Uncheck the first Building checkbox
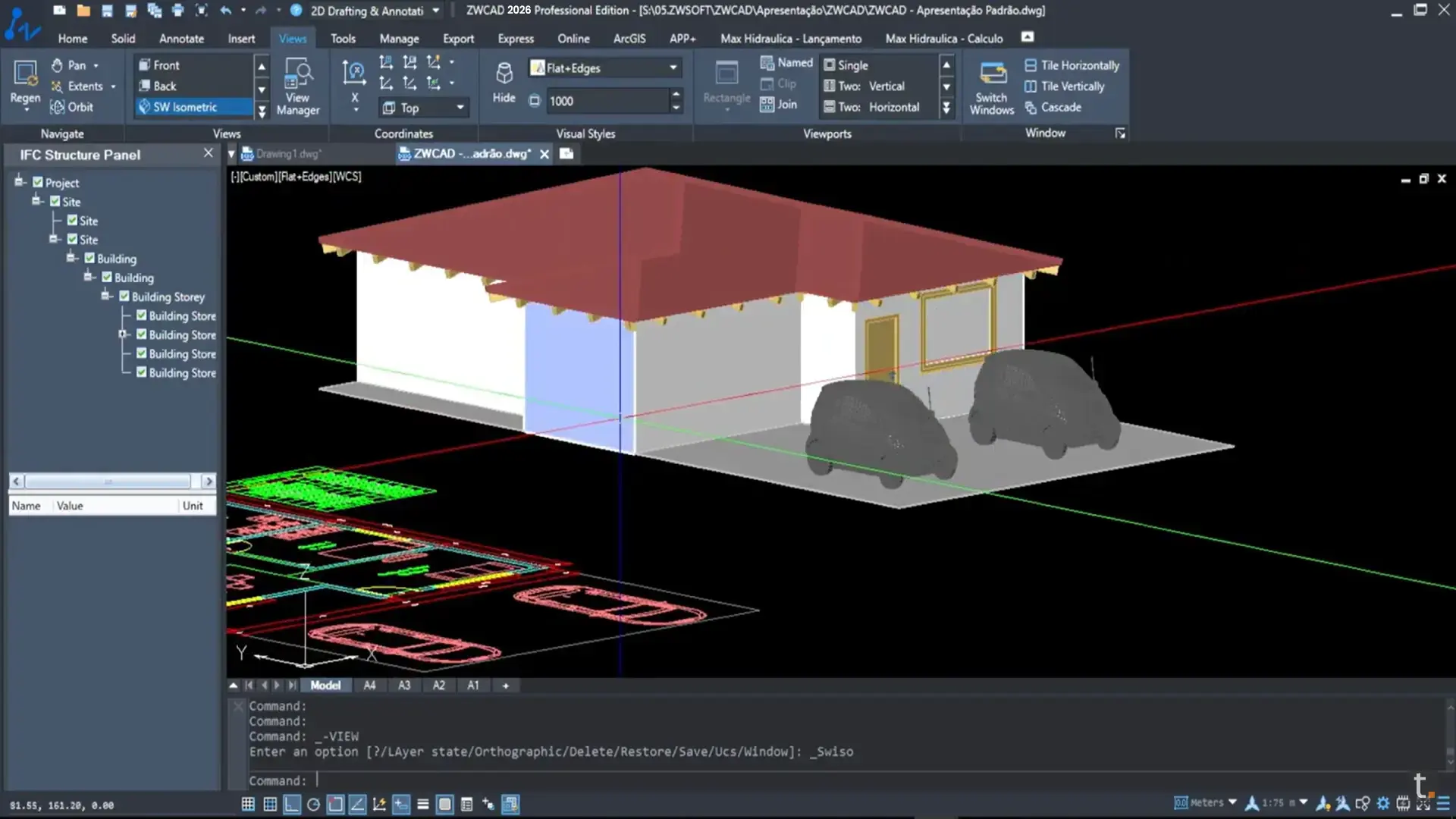This screenshot has height=819, width=1456. tap(89, 259)
